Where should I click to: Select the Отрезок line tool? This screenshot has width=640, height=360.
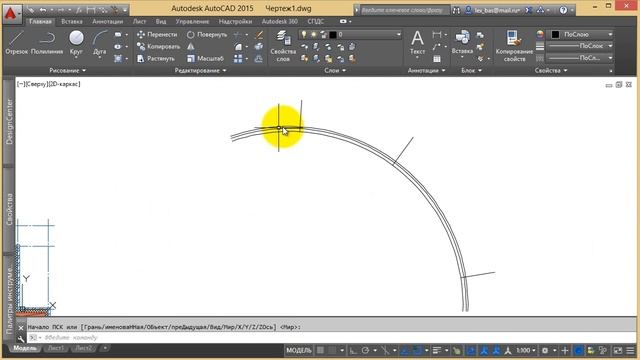click(x=16, y=42)
